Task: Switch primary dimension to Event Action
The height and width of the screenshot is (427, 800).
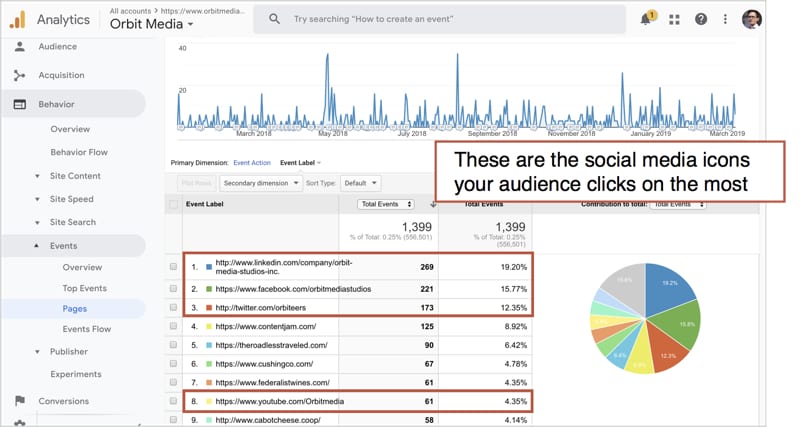Action: pyautogui.click(x=252, y=163)
